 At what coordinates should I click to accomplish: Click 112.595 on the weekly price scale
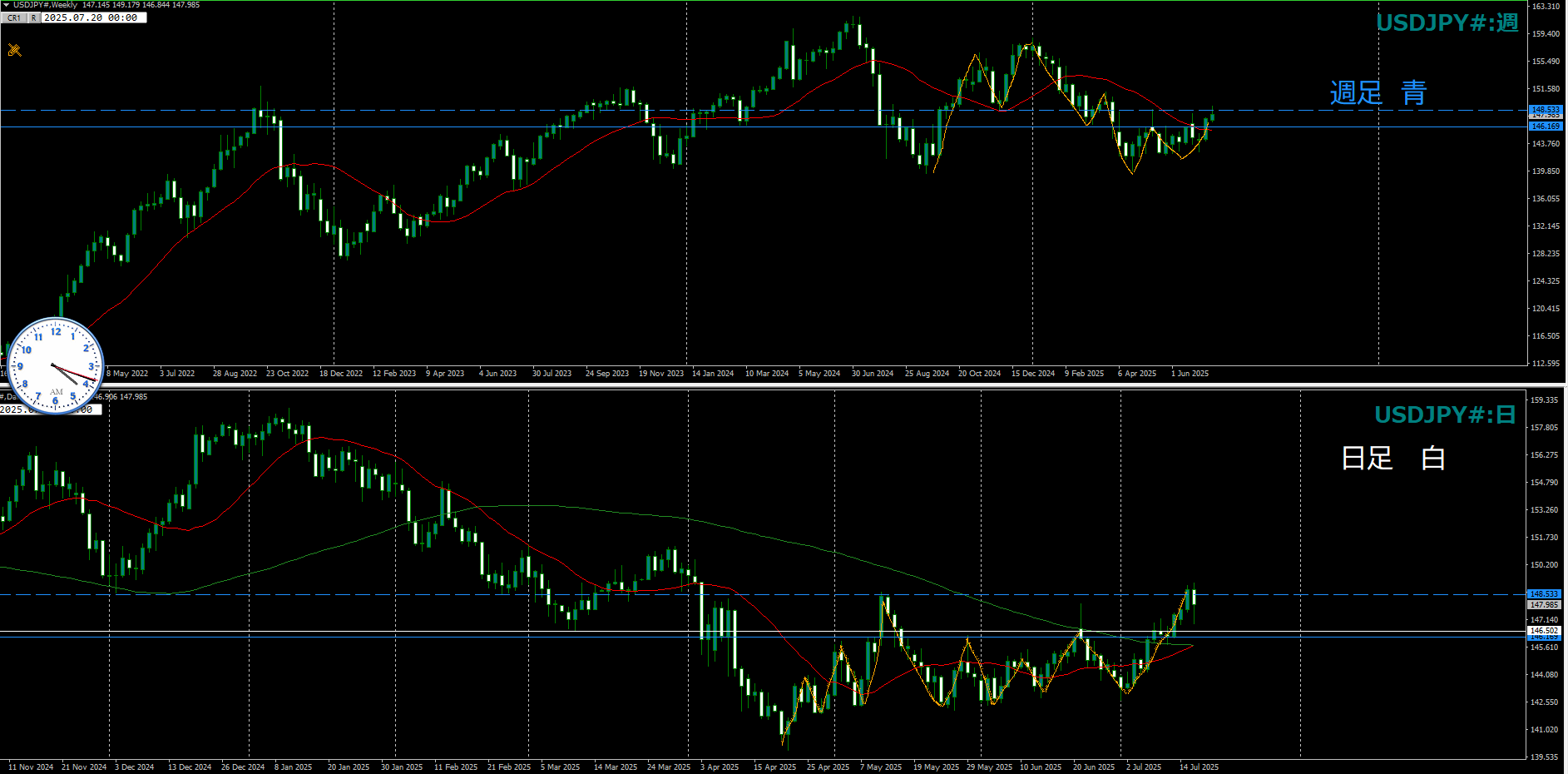1546,364
